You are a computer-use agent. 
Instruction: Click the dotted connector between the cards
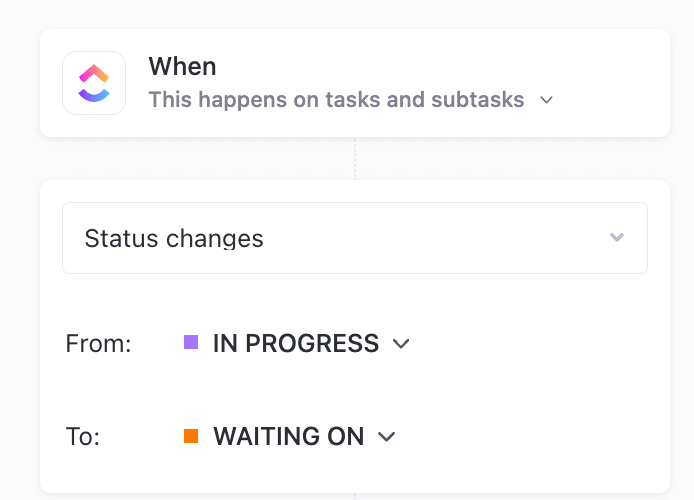click(355, 158)
